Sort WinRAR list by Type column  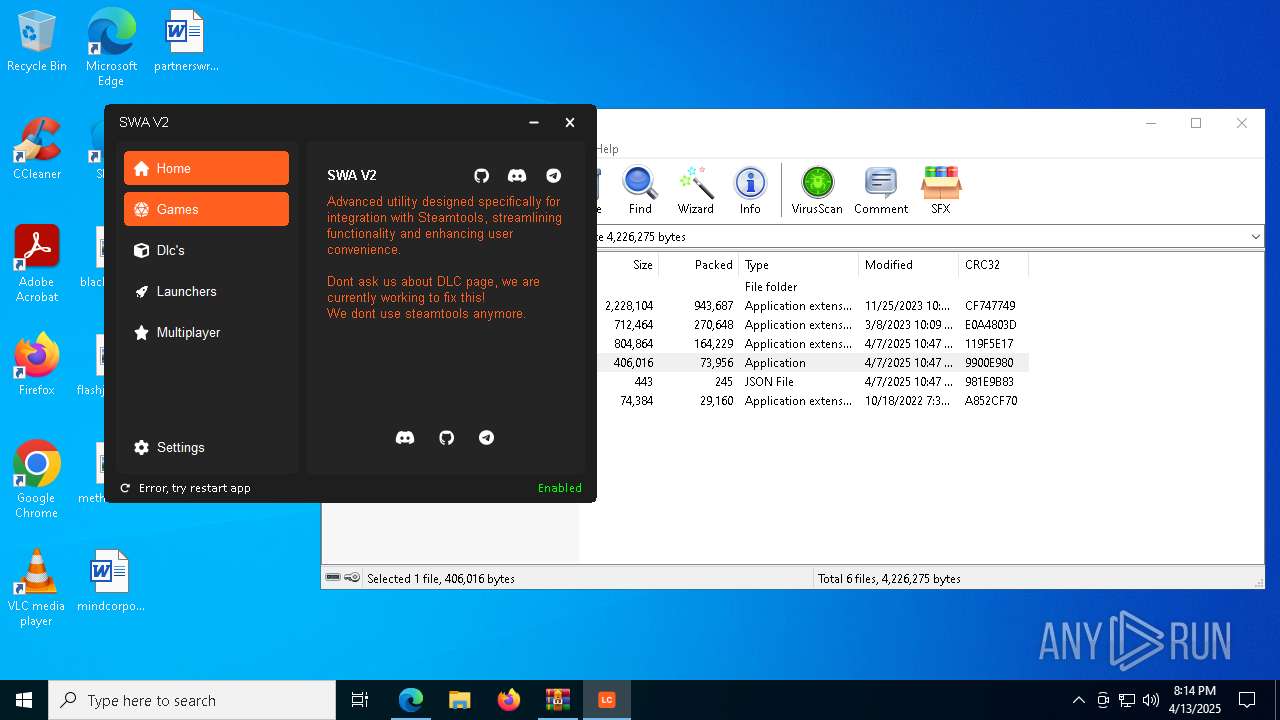[799, 265]
